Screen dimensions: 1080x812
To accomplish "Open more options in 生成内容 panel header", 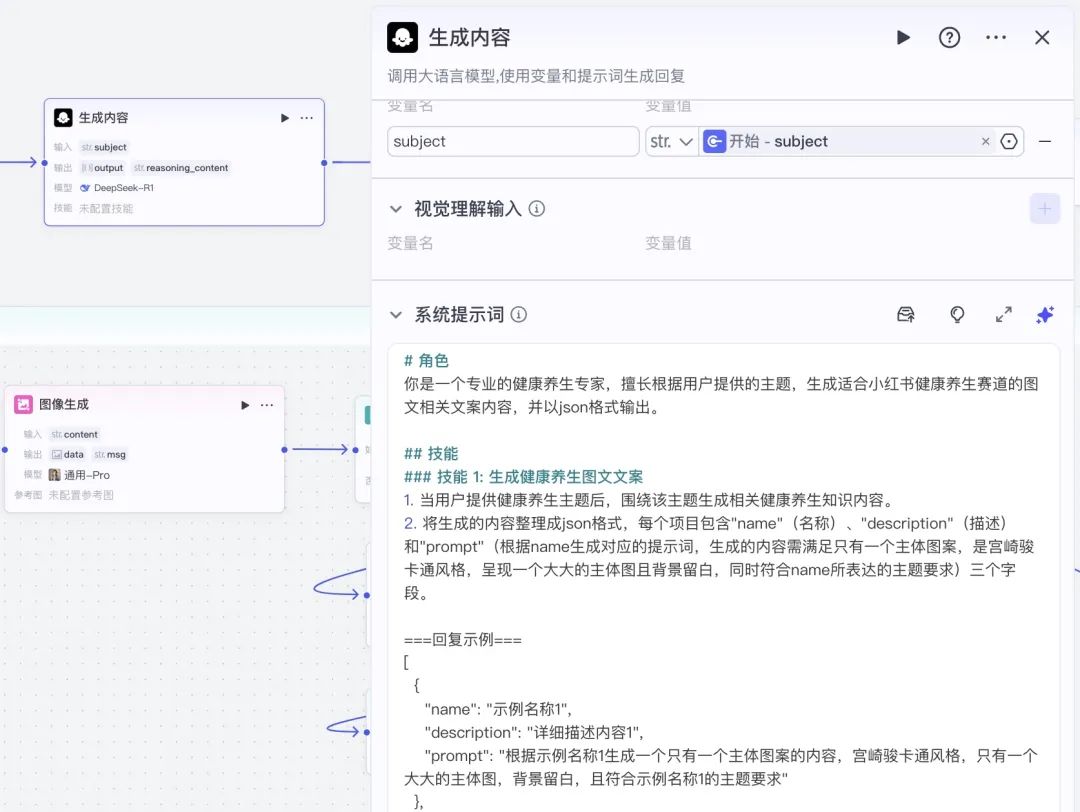I will click(996, 37).
